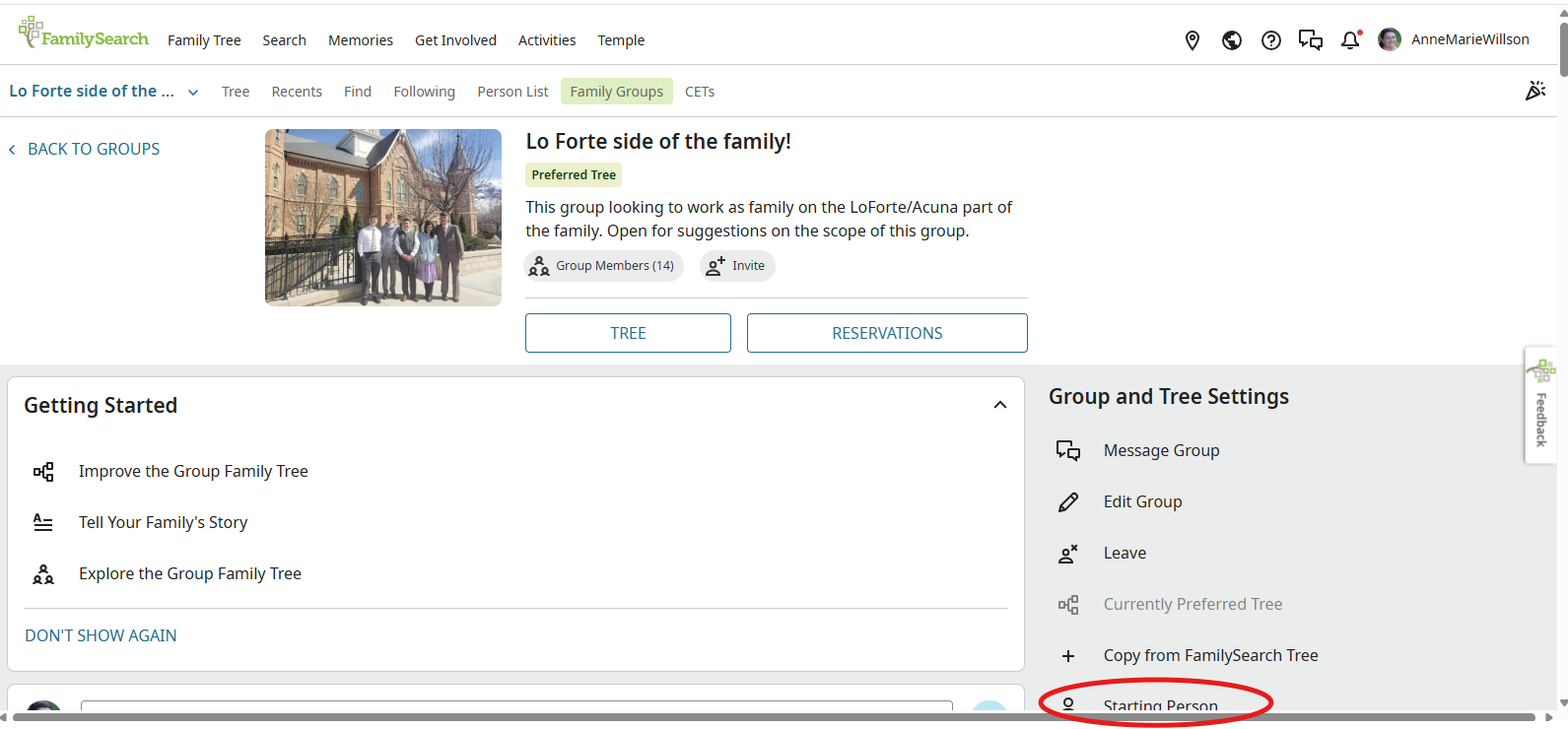Click the back chevron beside Back to Groups
The height and width of the screenshot is (729, 1568).
(x=12, y=150)
